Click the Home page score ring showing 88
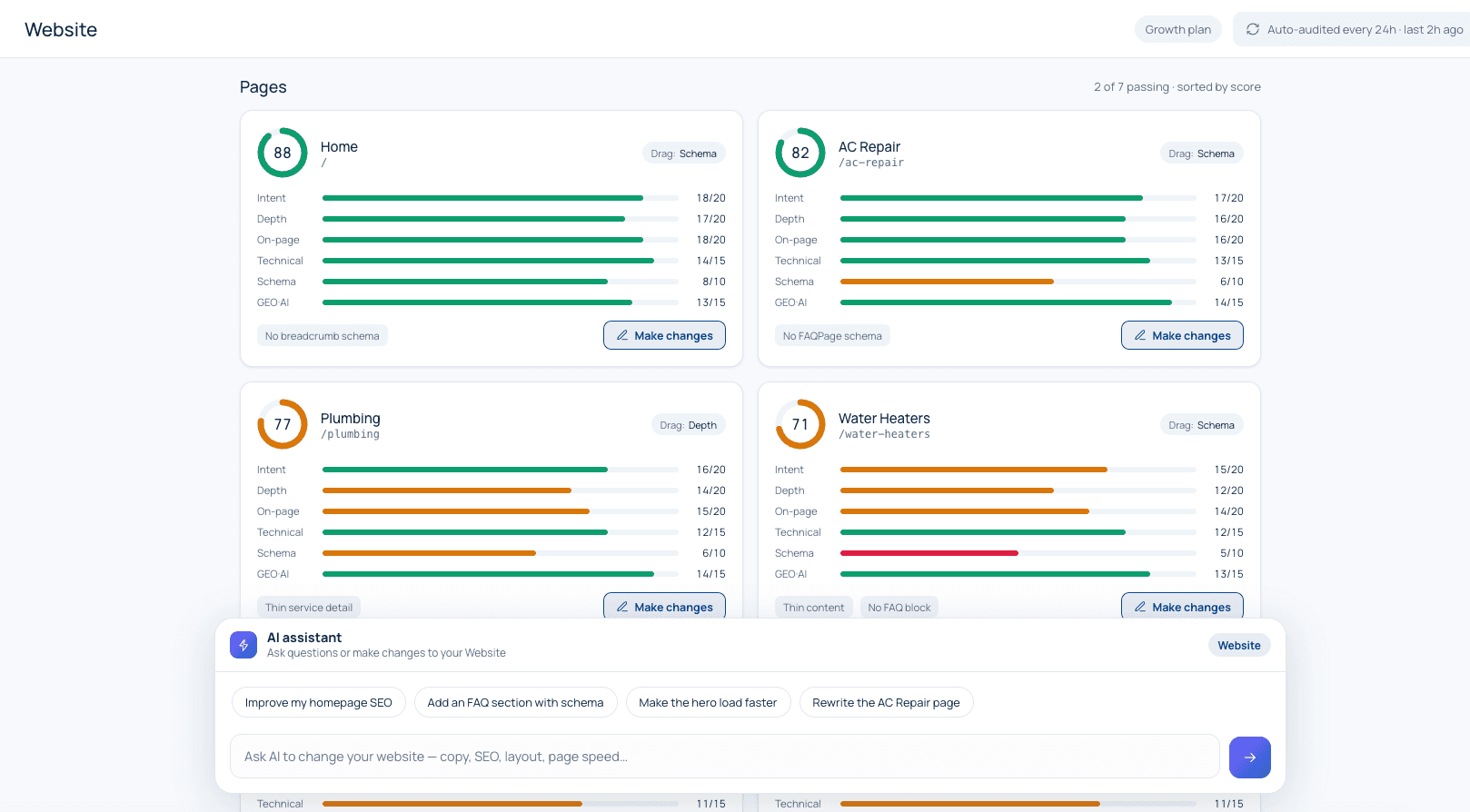 pos(283,153)
